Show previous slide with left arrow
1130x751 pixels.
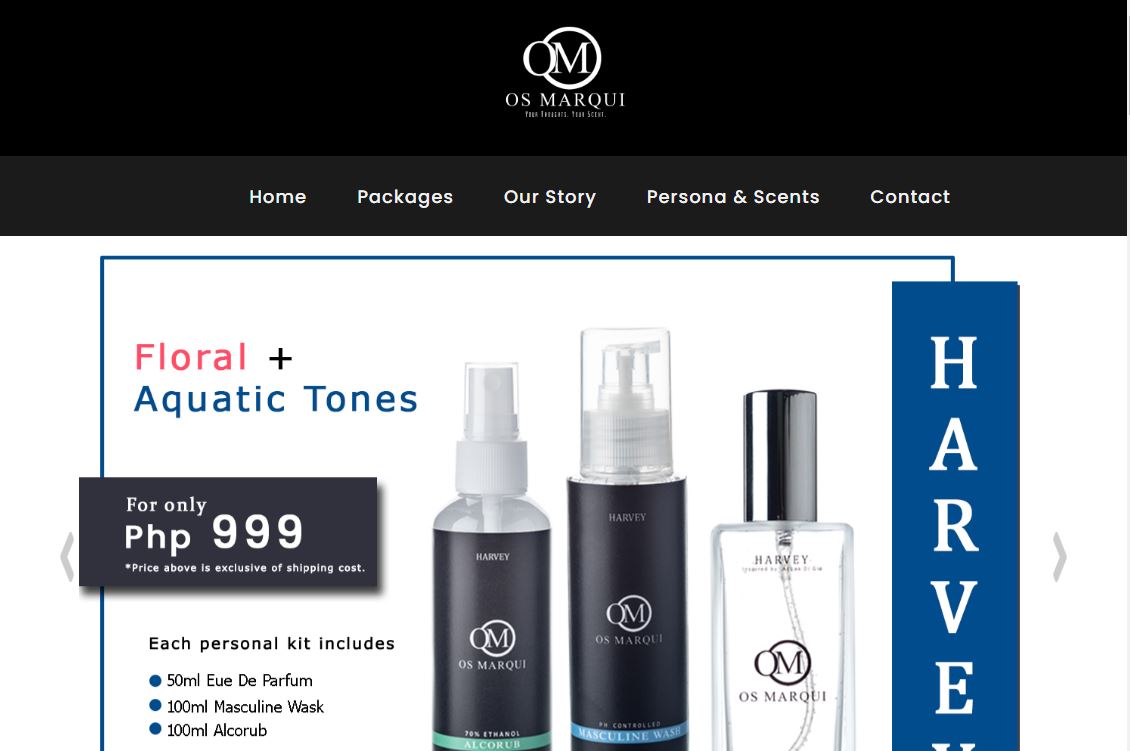[x=67, y=556]
